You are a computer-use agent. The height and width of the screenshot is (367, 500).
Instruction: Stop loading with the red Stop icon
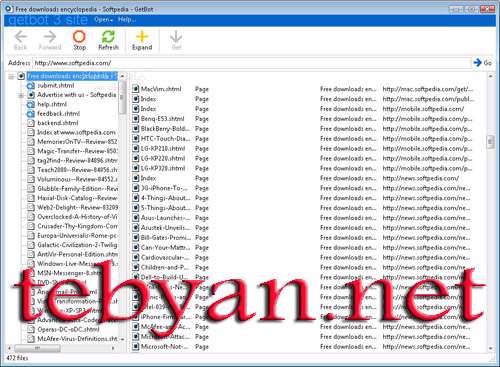coord(79,37)
